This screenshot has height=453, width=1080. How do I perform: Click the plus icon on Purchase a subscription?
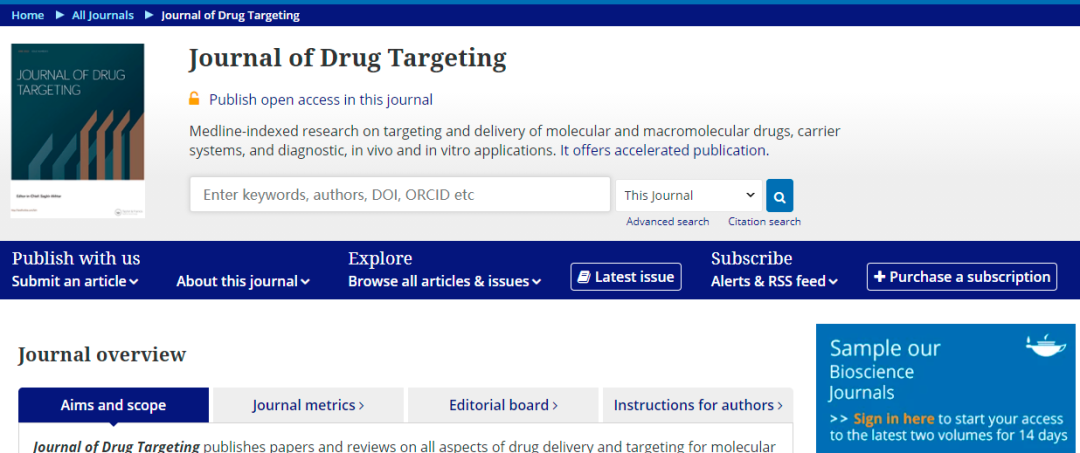pyautogui.click(x=879, y=277)
